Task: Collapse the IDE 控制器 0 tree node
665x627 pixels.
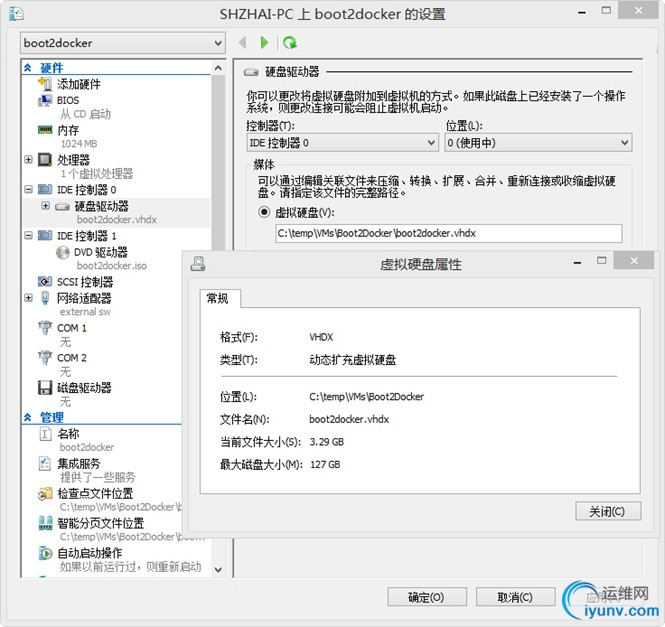Action: [x=28, y=189]
